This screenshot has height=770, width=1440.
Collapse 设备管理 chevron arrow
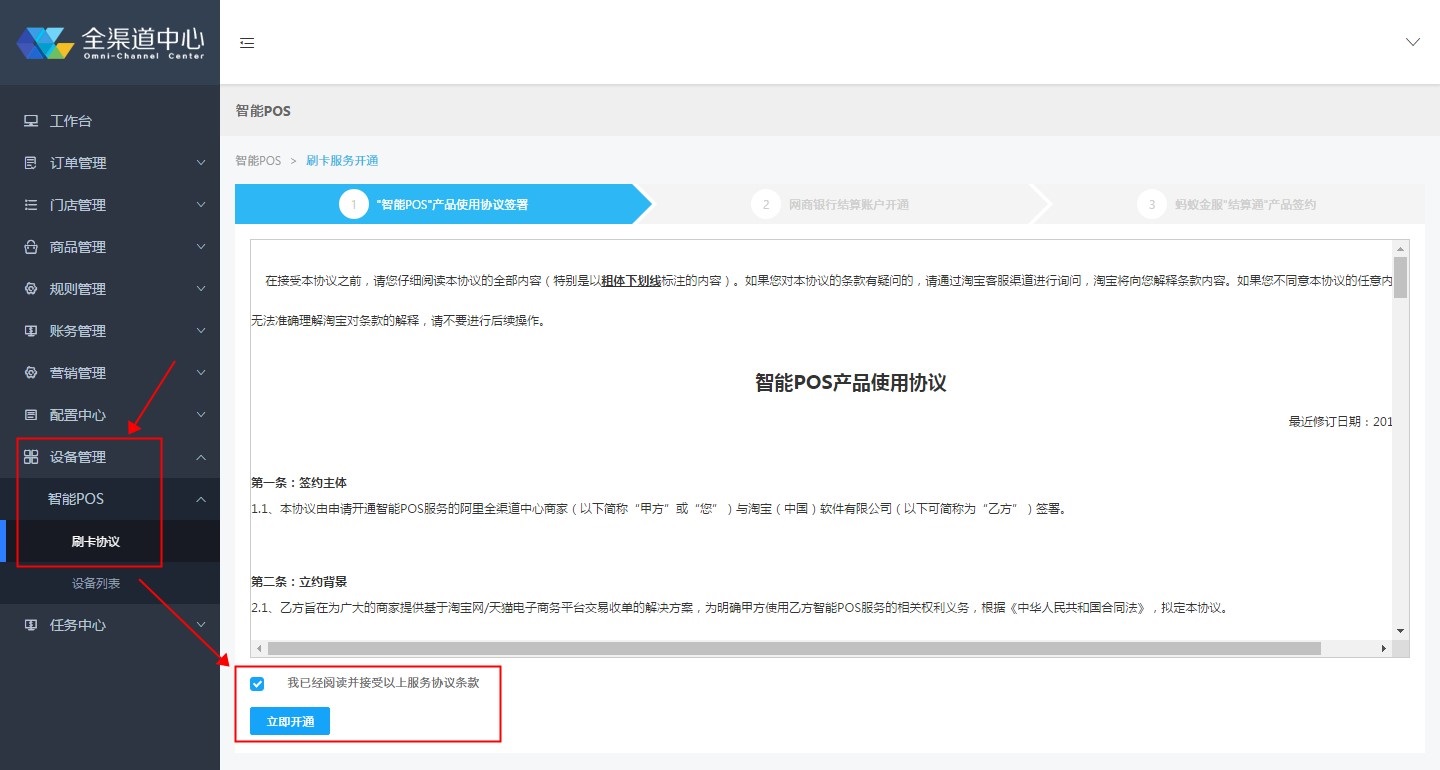[x=201, y=457]
